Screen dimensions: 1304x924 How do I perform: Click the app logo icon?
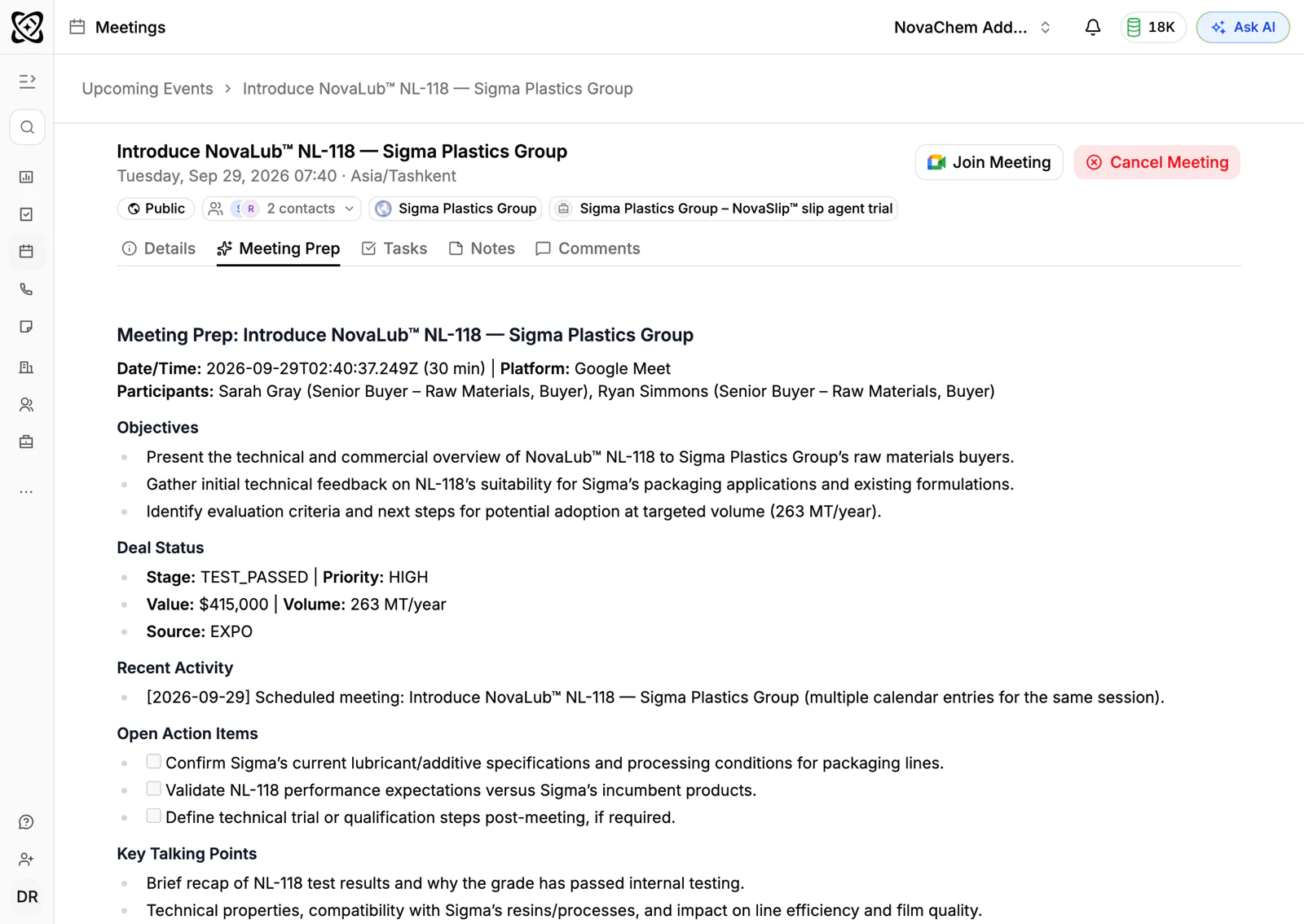(x=27, y=27)
